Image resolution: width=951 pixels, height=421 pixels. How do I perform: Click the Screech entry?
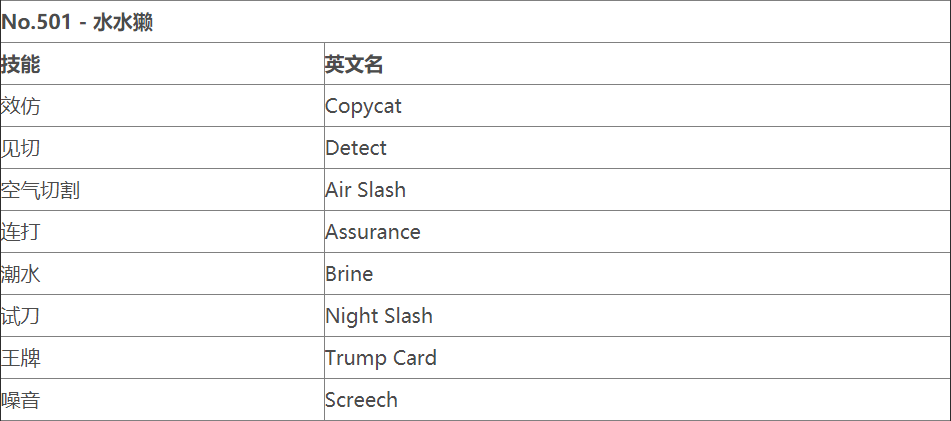click(361, 400)
